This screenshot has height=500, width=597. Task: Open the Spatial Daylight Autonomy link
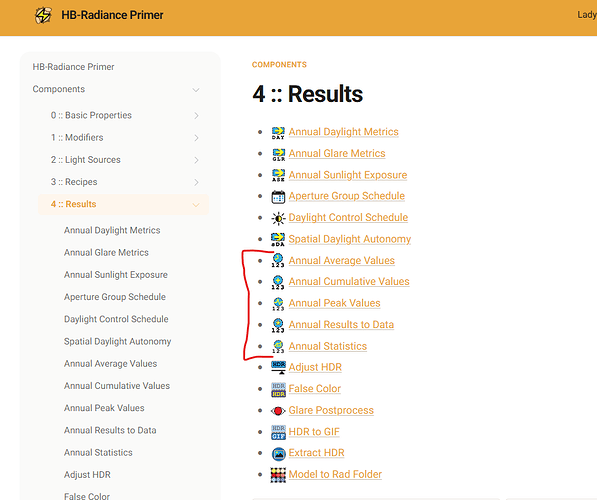[350, 239]
